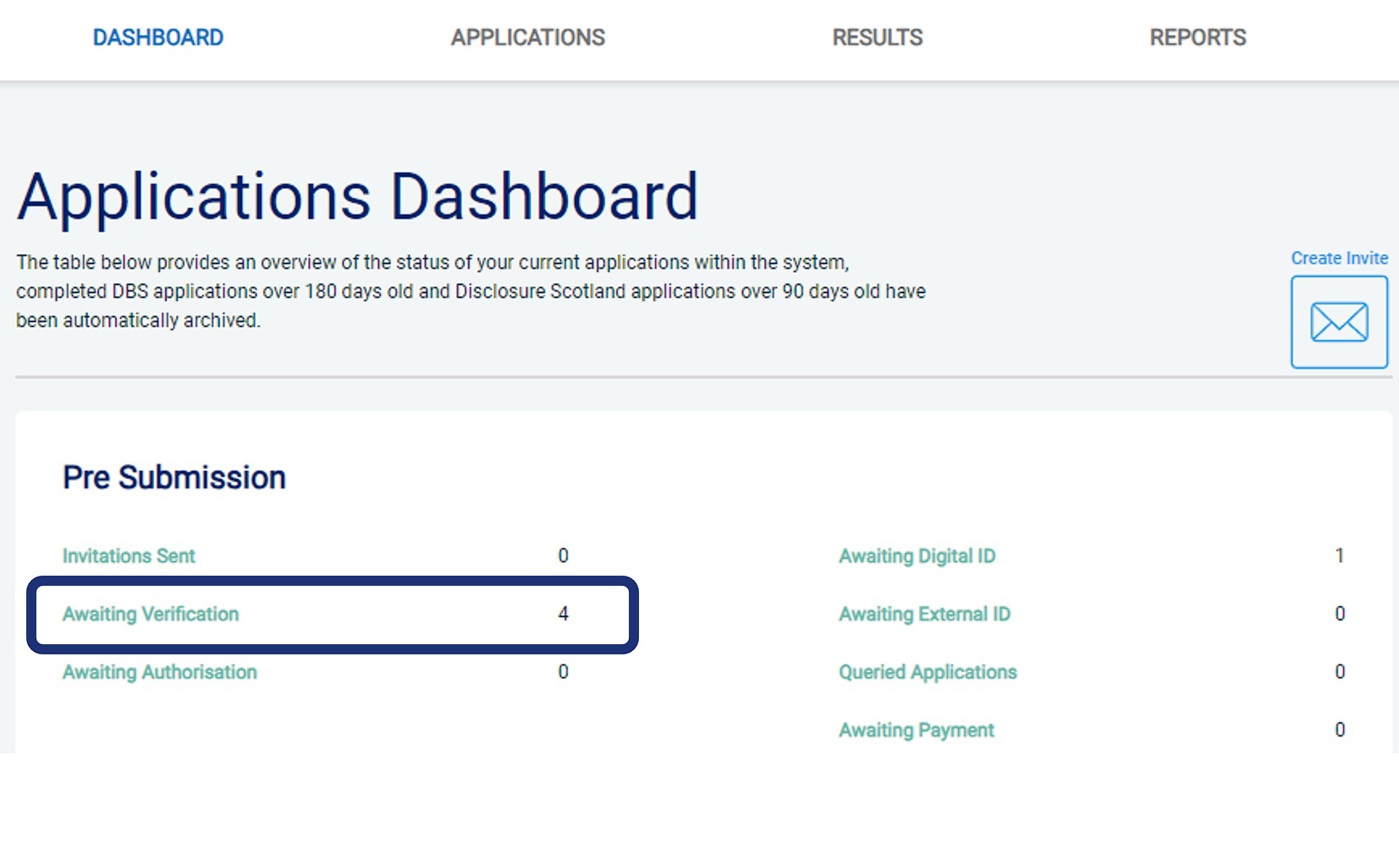Open the Reports tab

coord(1197,38)
